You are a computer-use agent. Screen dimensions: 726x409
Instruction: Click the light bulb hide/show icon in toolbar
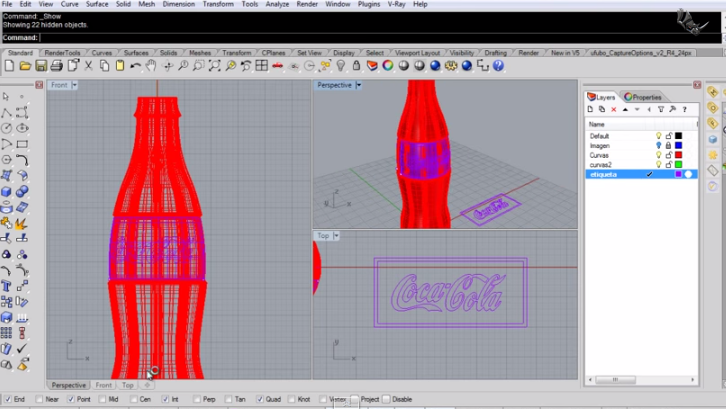[341, 66]
